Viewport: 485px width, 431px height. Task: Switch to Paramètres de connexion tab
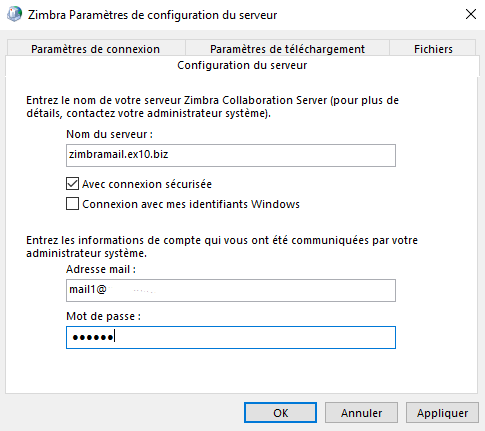(x=96, y=49)
